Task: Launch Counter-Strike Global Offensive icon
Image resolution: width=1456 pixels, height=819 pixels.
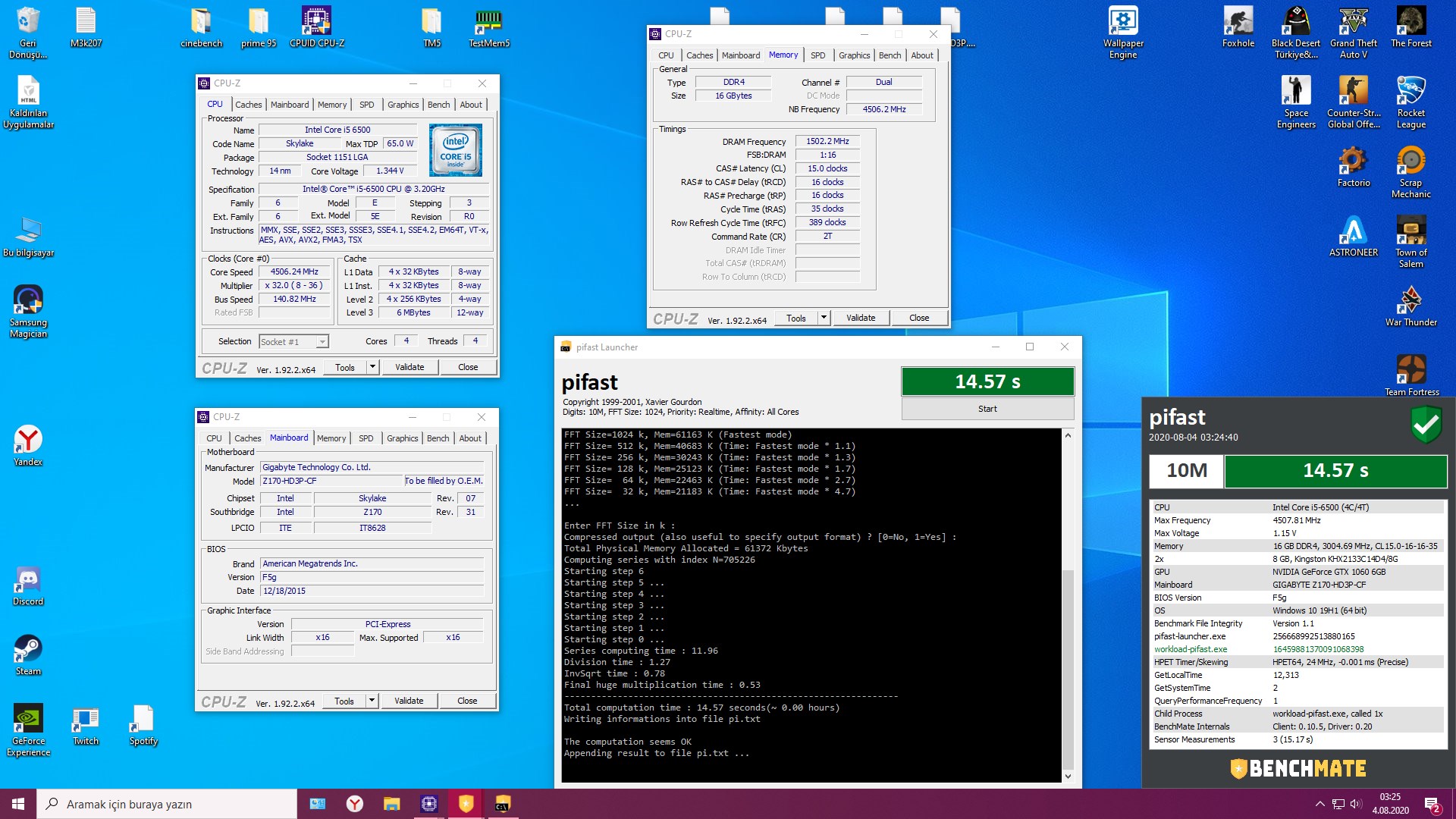Action: point(1354,102)
